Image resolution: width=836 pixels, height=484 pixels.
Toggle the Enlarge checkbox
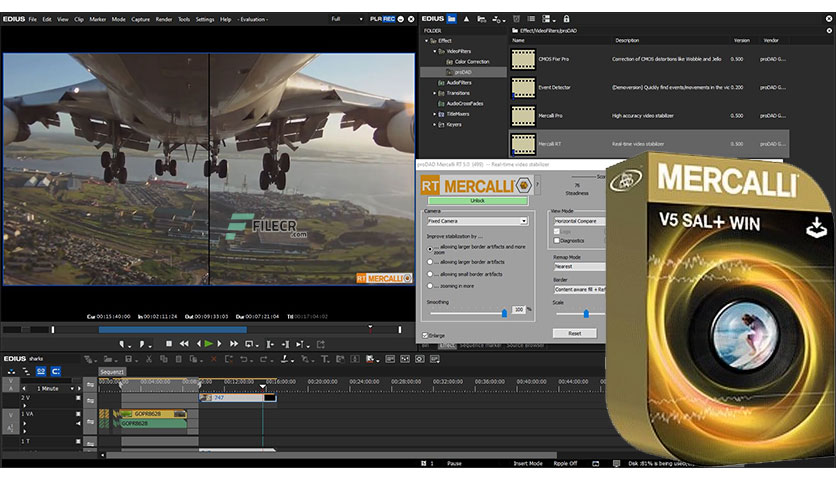[425, 335]
